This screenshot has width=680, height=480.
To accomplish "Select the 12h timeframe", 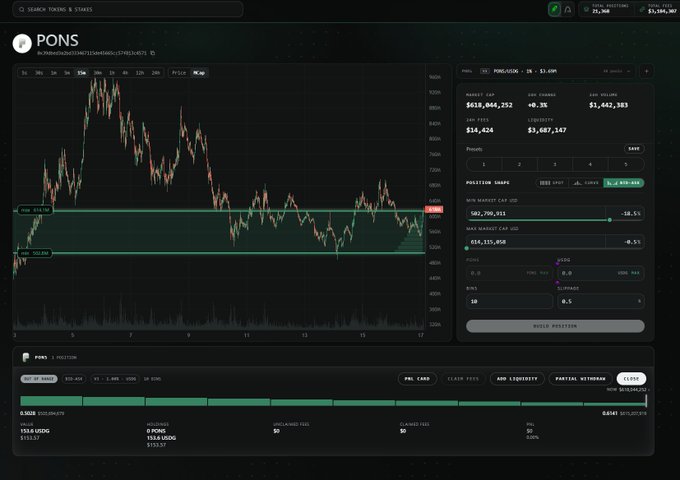I will click(140, 73).
